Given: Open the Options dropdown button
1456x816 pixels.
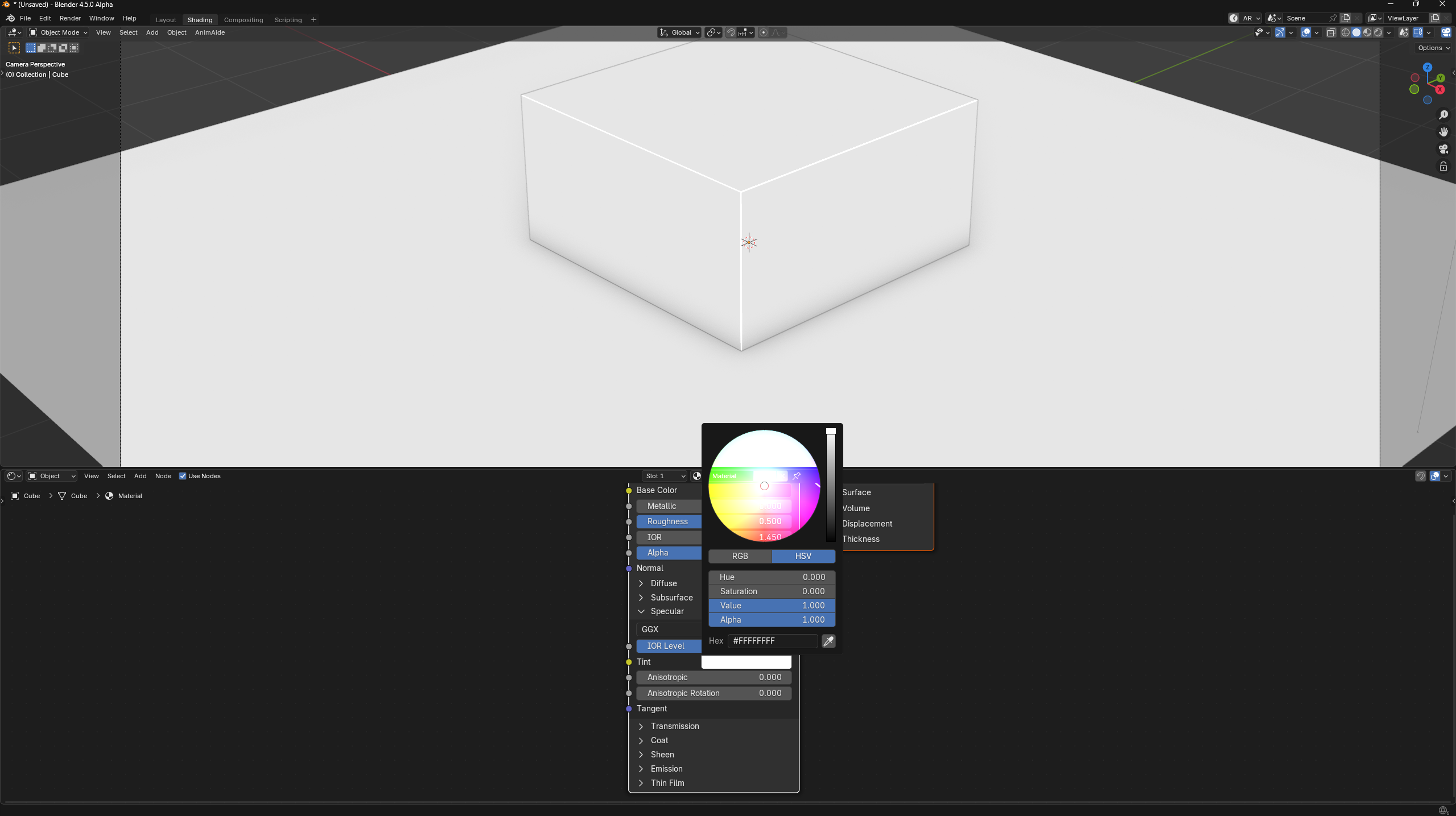Looking at the screenshot, I should tap(1433, 48).
